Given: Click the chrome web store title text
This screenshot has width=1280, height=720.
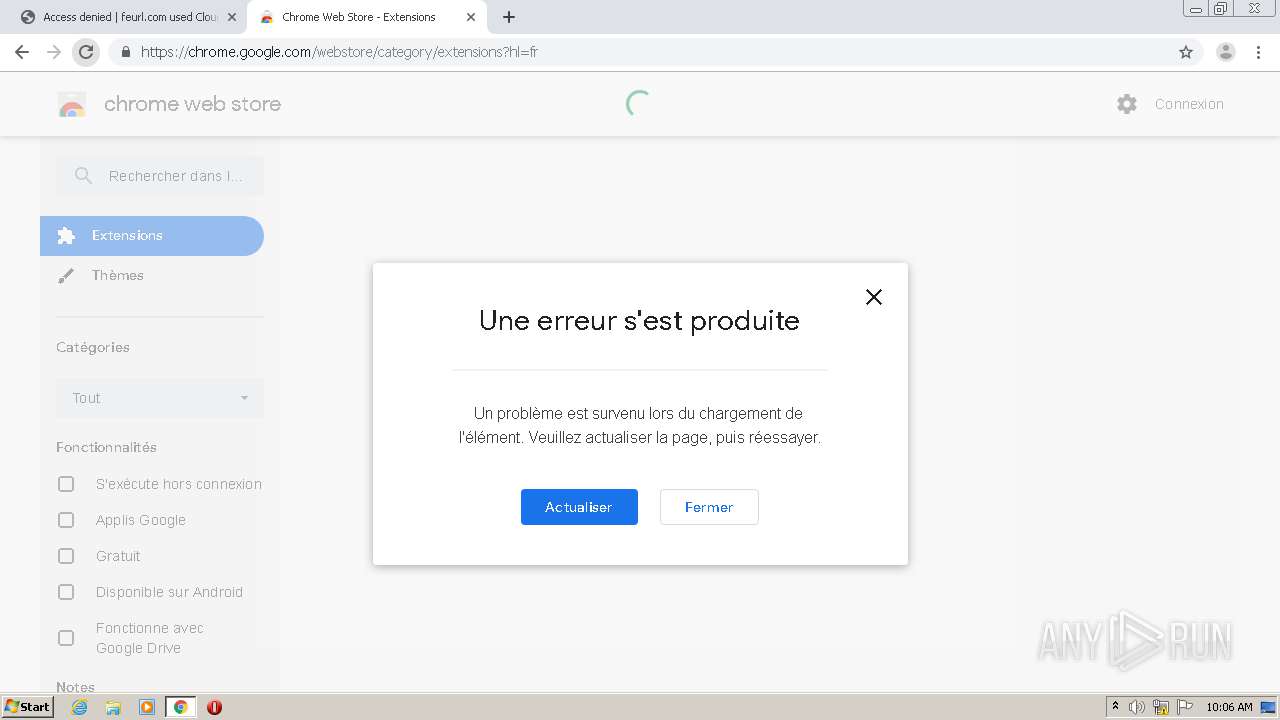Looking at the screenshot, I should click(x=192, y=104).
